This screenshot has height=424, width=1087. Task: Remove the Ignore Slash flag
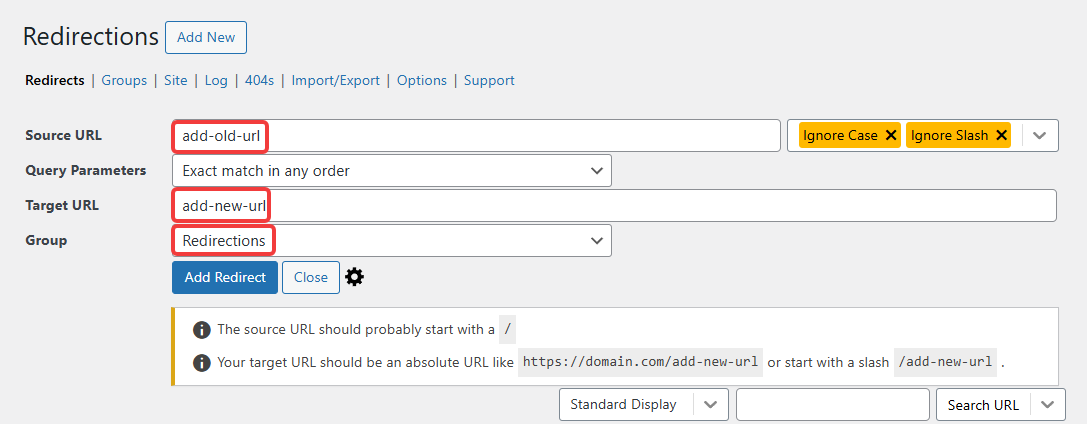tap(1001, 136)
